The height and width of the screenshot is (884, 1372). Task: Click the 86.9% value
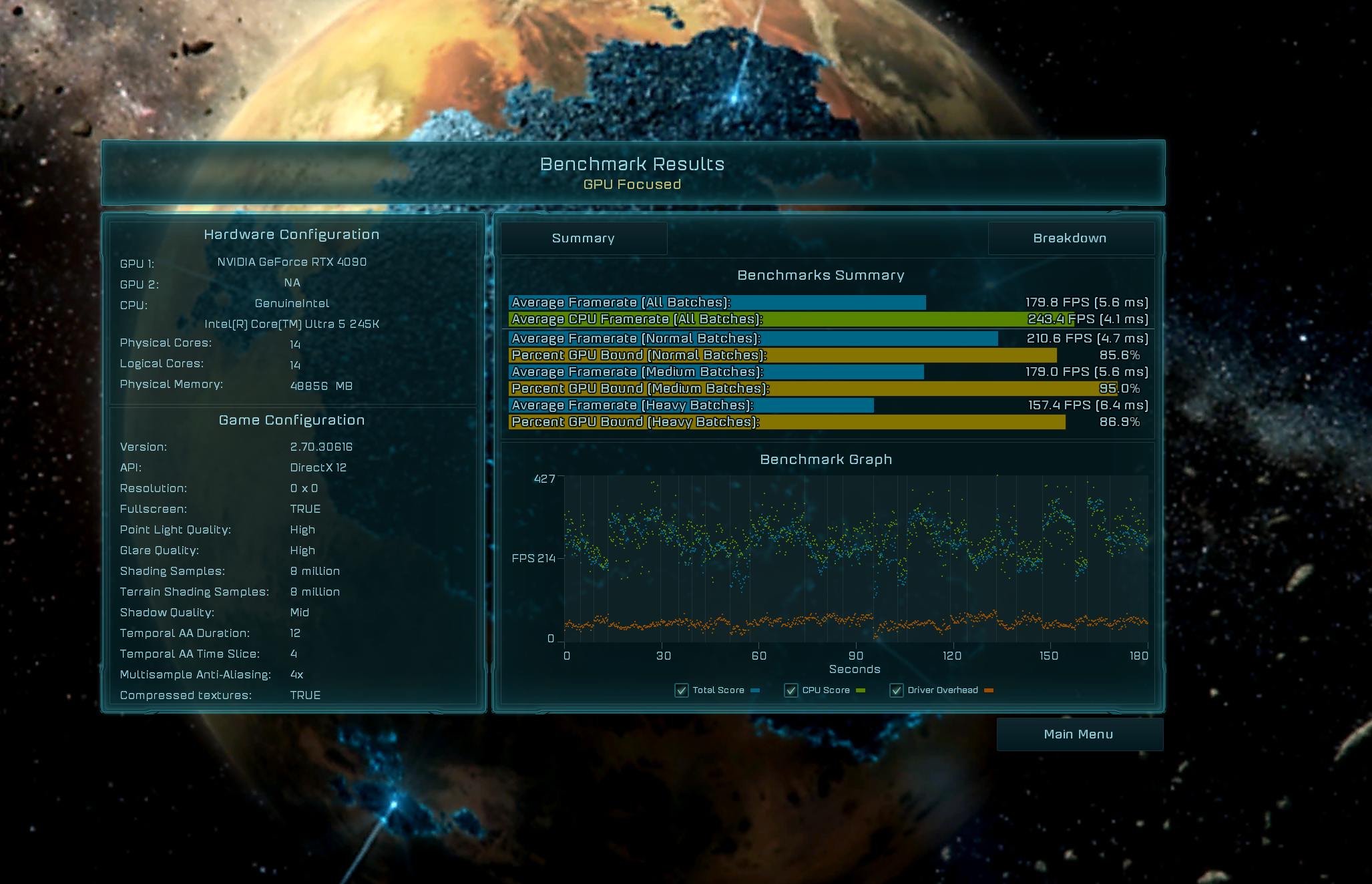(x=1120, y=422)
